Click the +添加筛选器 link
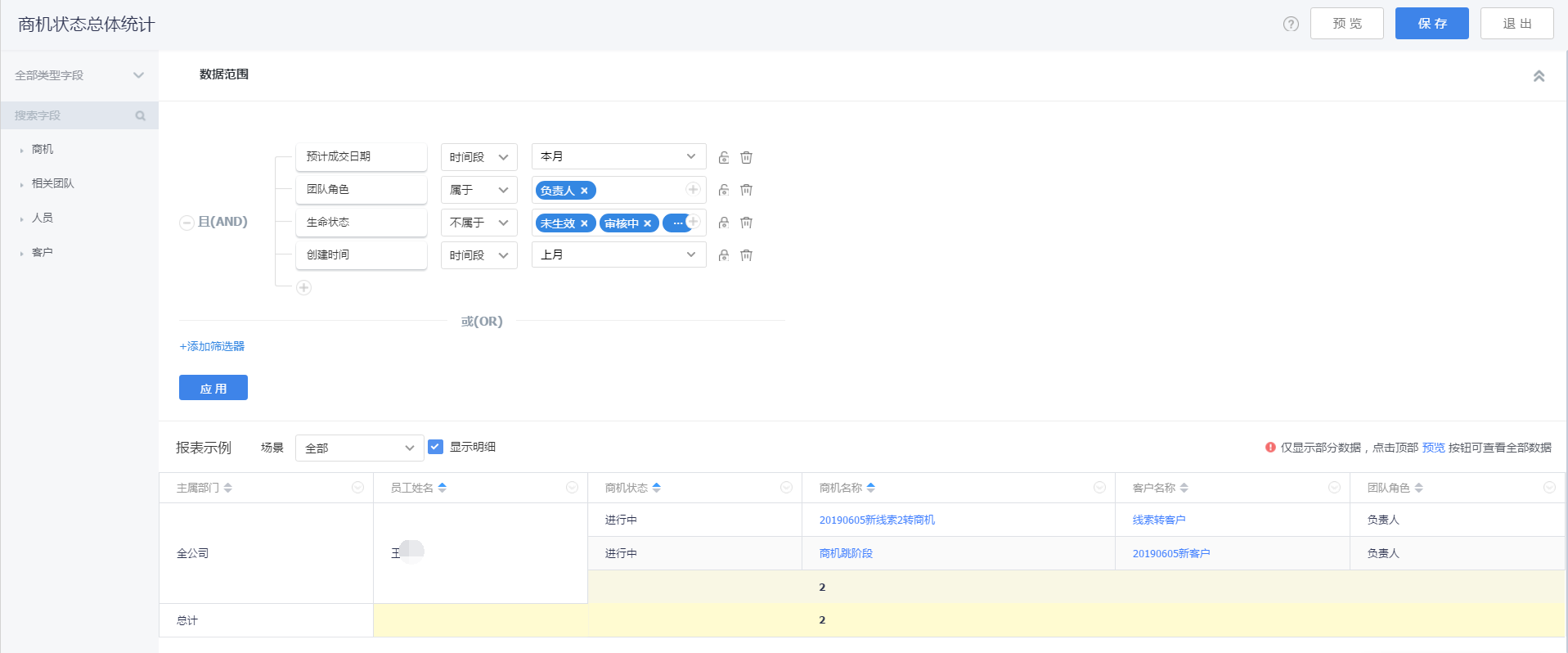Viewport: 1568px width, 653px height. [x=212, y=346]
